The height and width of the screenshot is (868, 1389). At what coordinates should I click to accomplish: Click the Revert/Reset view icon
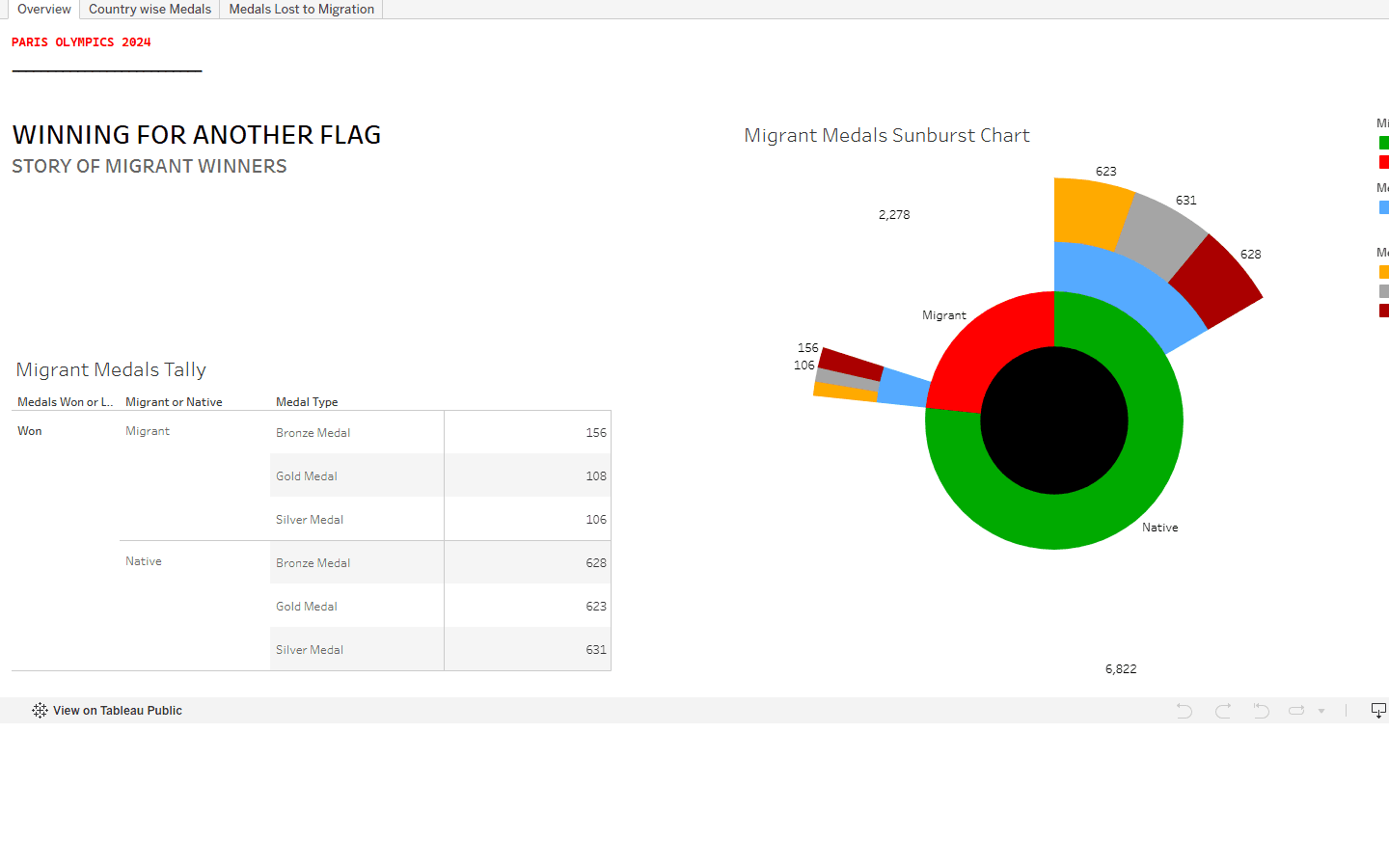pyautogui.click(x=1261, y=711)
